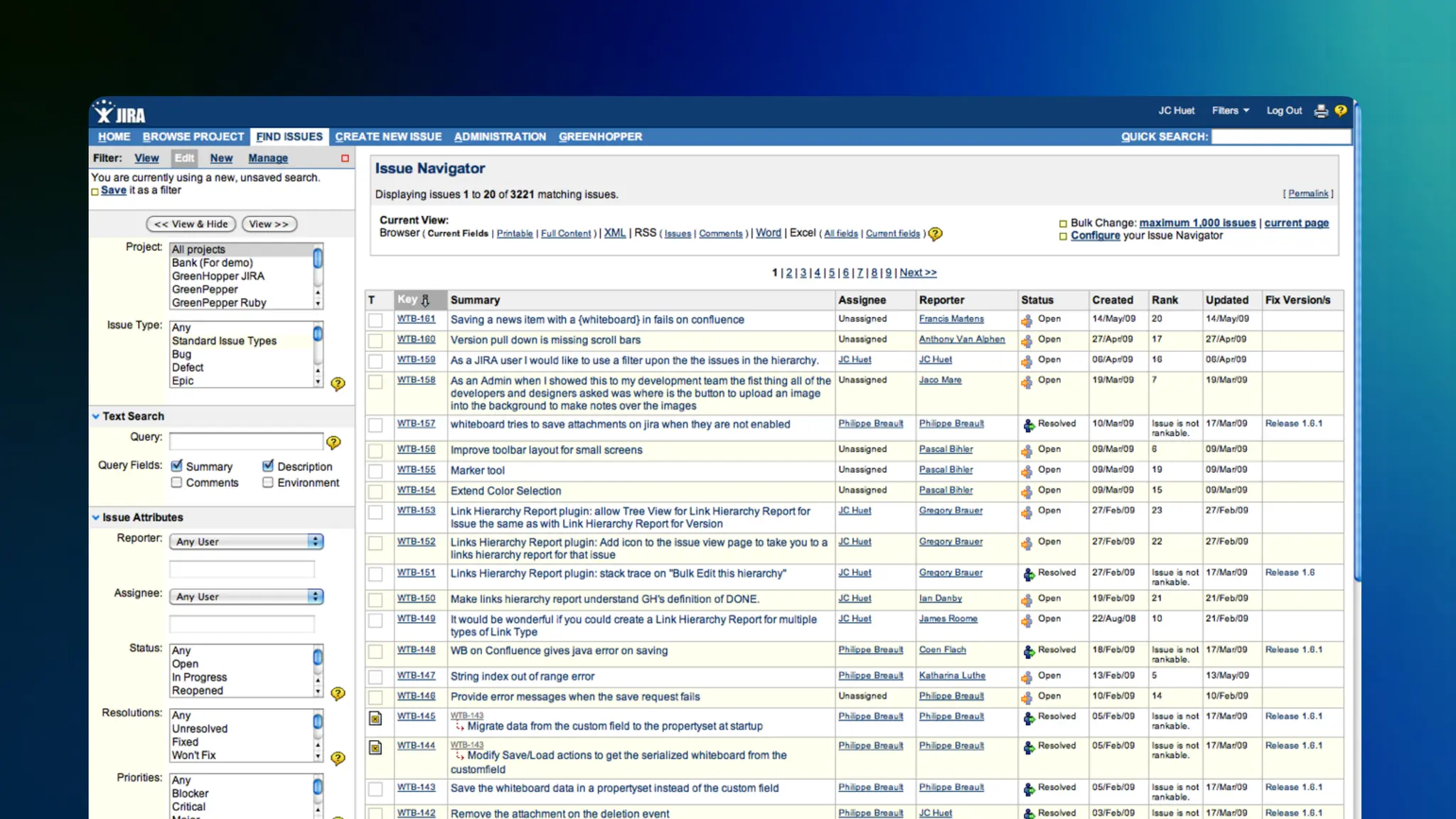The width and height of the screenshot is (1456, 819).
Task: Enable the Environment query field checkbox
Action: (268, 482)
